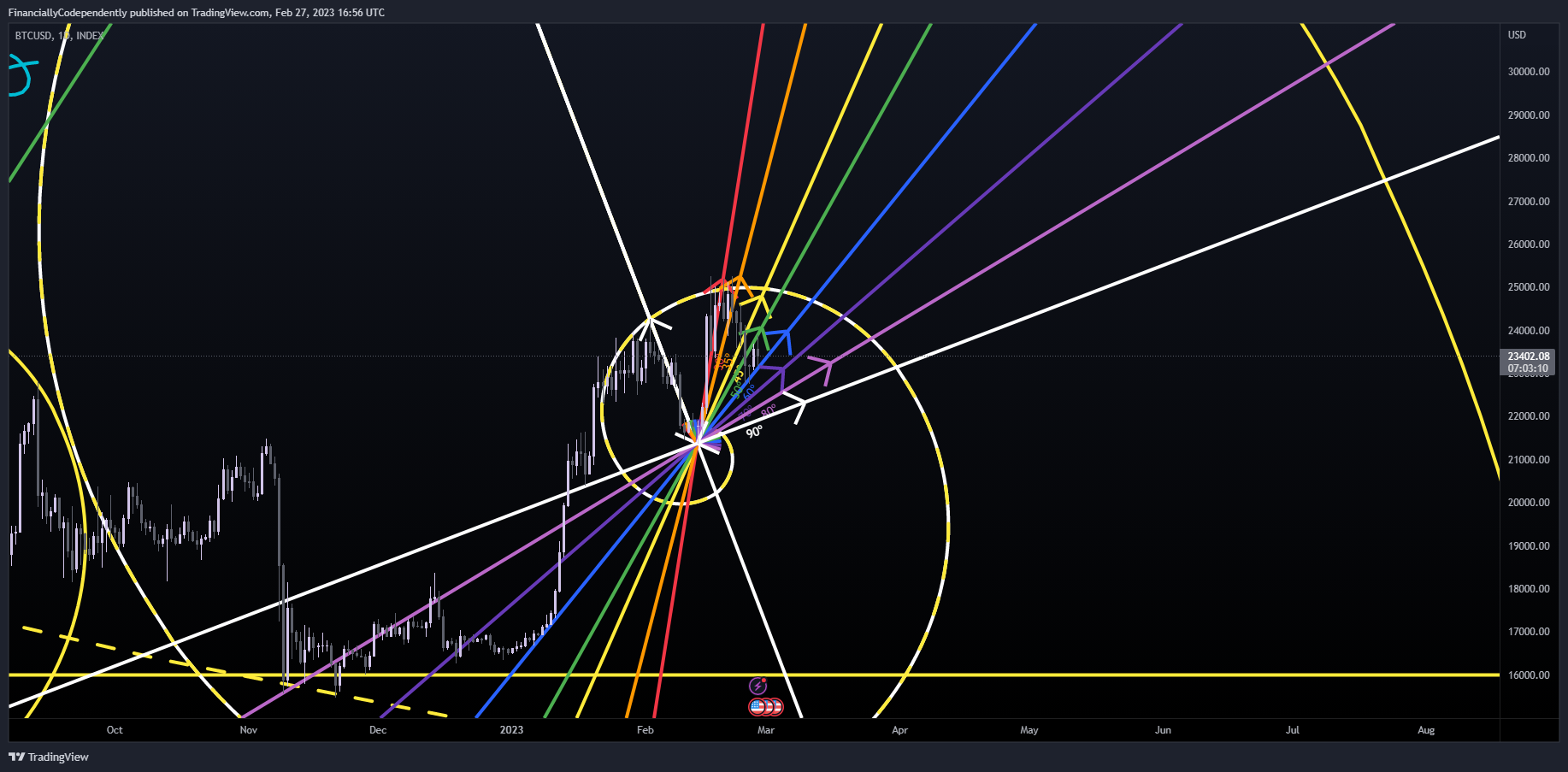Click the Jul label on time axis

coord(1293,730)
